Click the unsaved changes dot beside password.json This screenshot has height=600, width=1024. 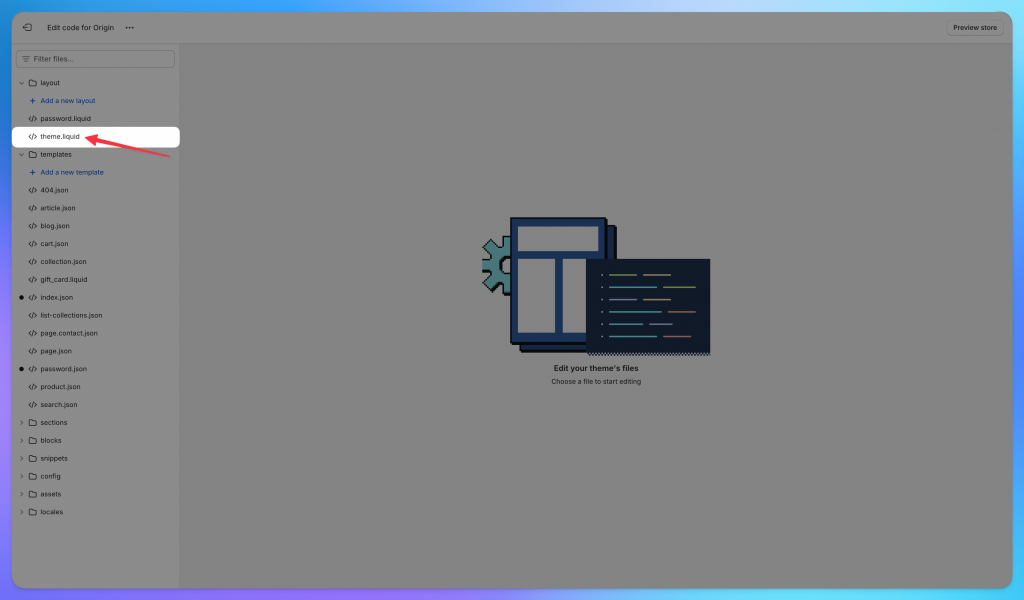(20, 368)
